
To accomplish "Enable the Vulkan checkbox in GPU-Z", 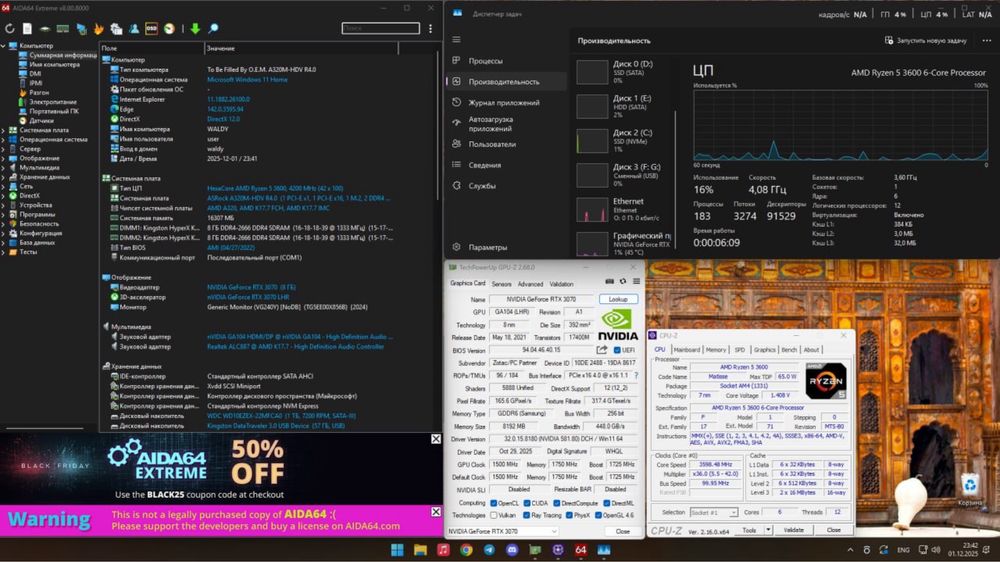I will 494,515.
